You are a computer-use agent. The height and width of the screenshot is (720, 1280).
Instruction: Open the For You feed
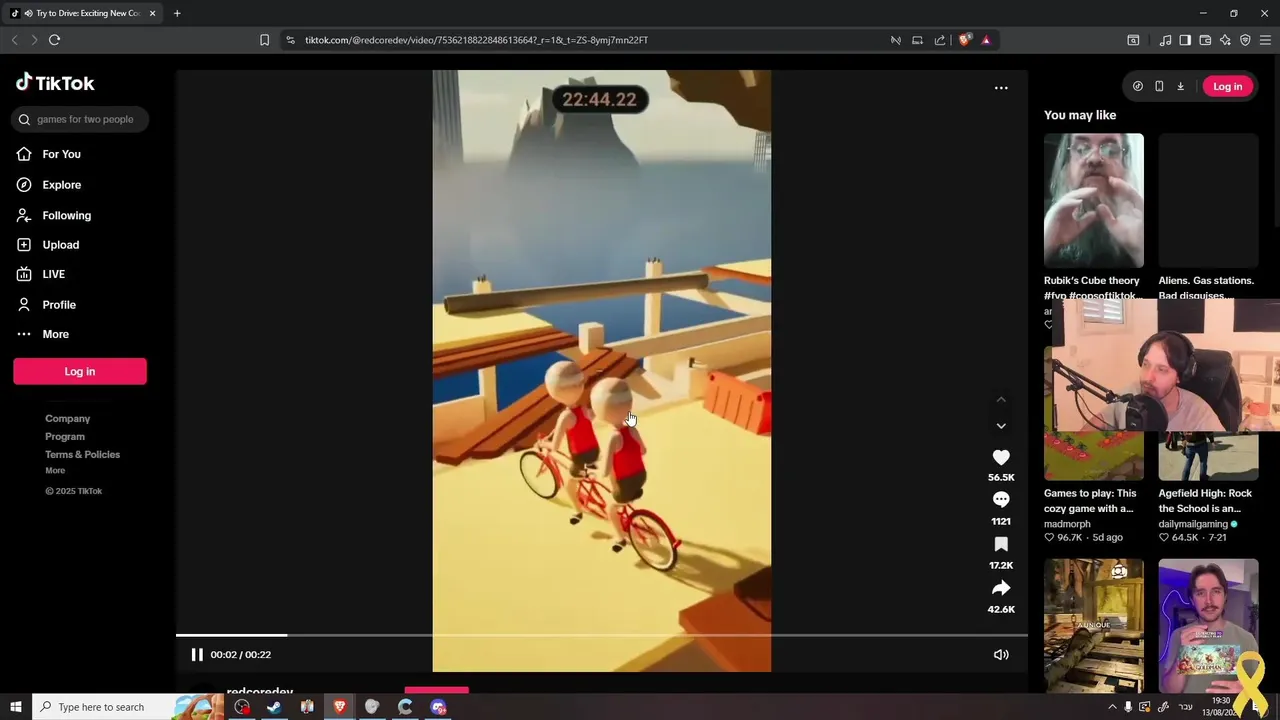49,154
